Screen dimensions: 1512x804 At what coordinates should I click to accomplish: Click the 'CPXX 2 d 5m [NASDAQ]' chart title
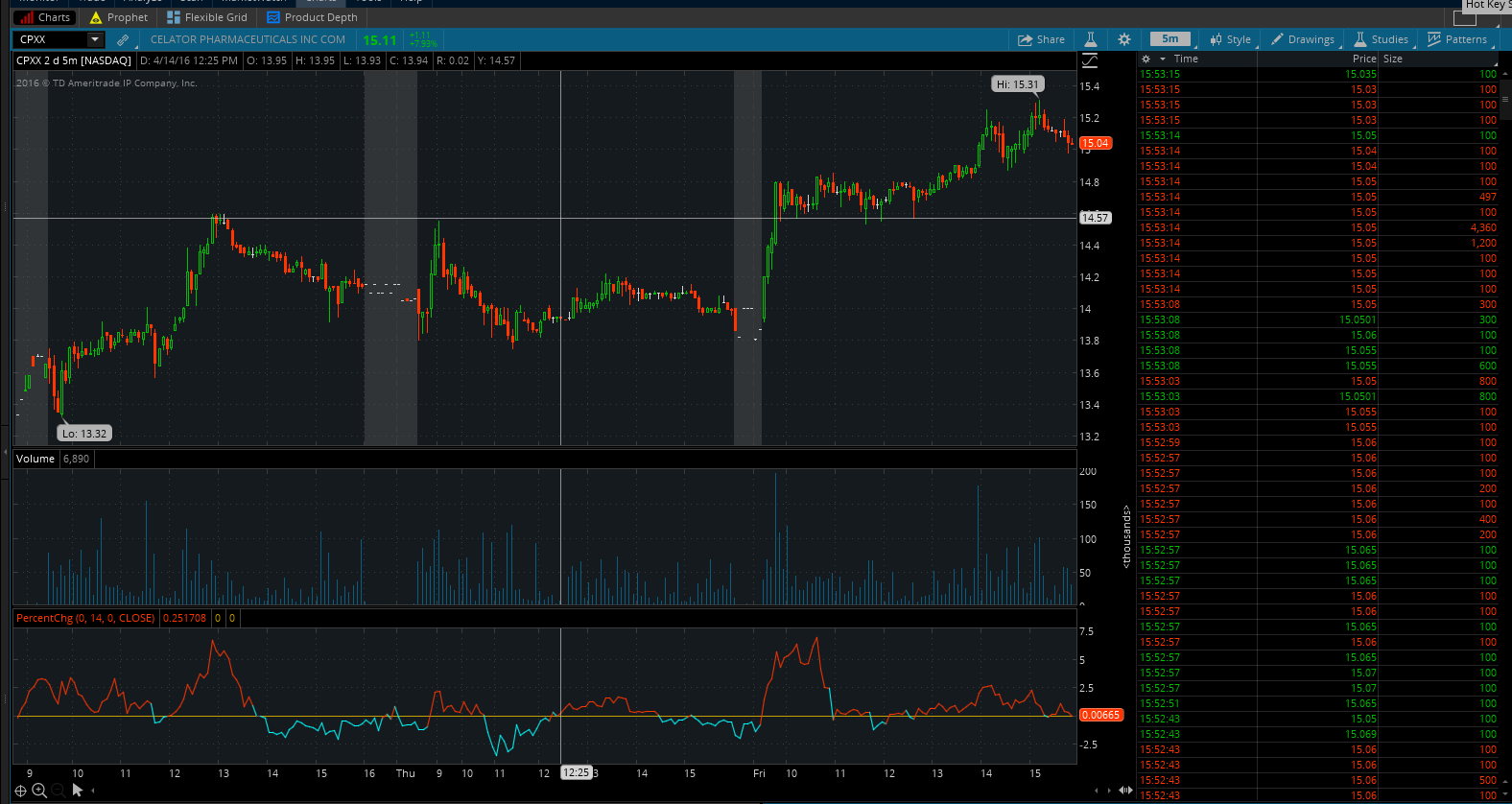pos(74,60)
